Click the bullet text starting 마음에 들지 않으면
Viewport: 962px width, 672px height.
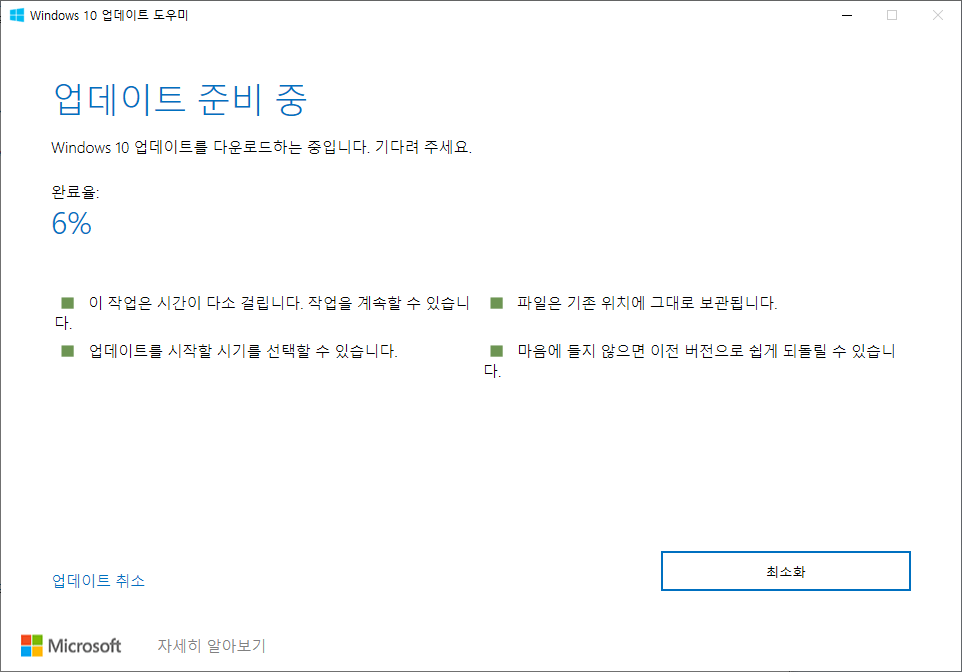(690, 361)
